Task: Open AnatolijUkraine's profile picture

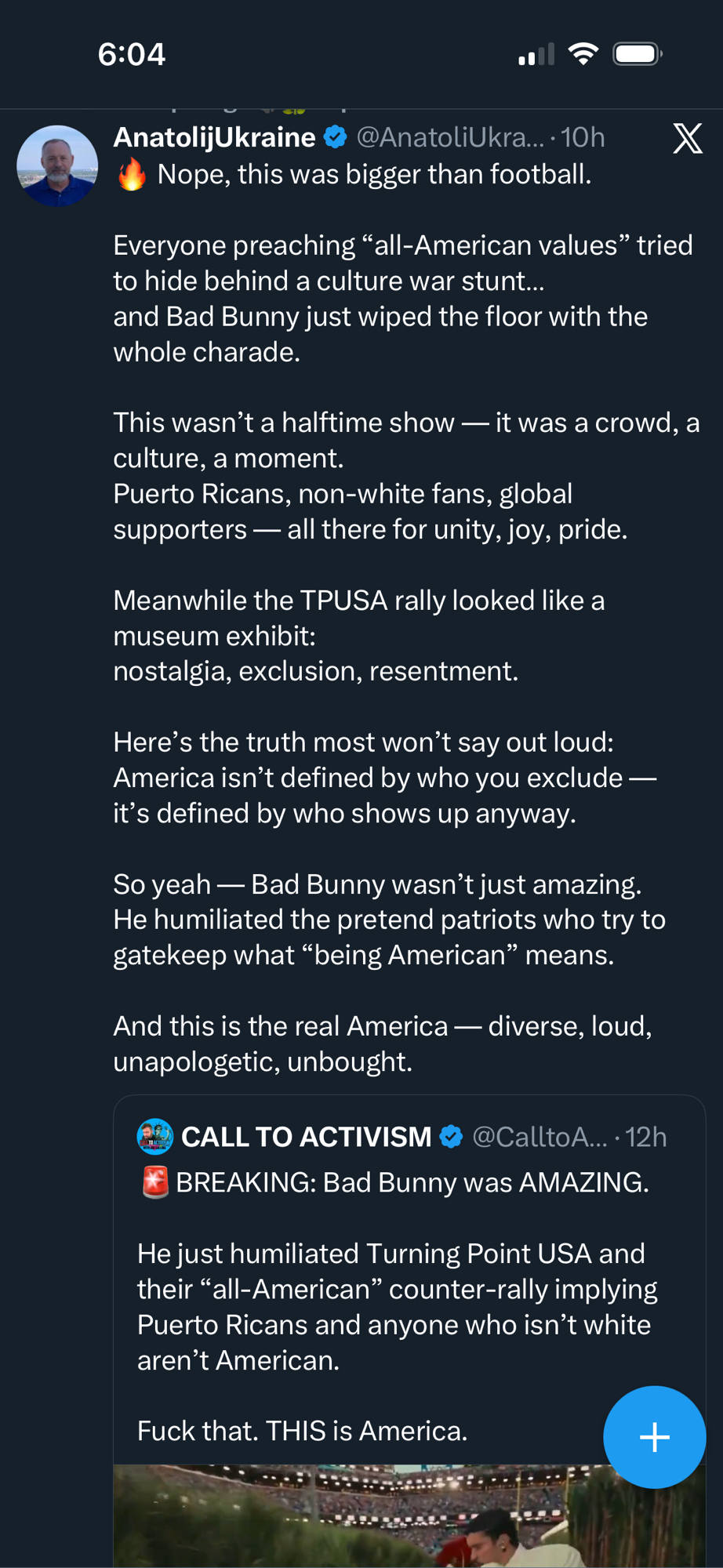Action: 57,165
